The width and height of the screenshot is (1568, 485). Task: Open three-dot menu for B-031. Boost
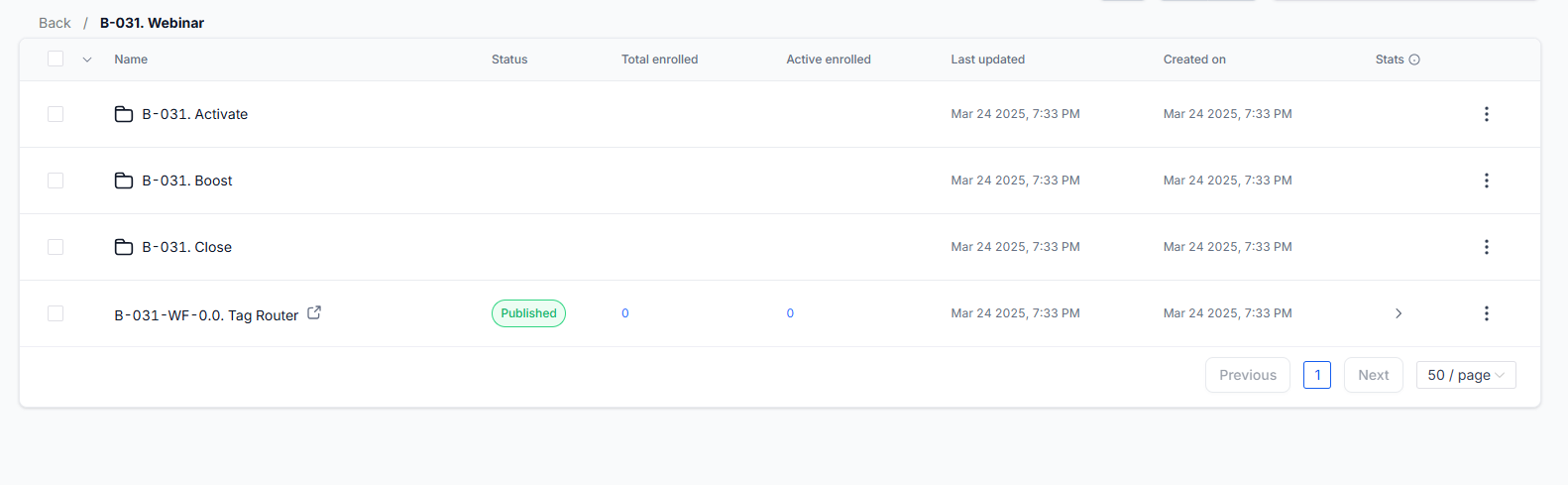[x=1486, y=181]
